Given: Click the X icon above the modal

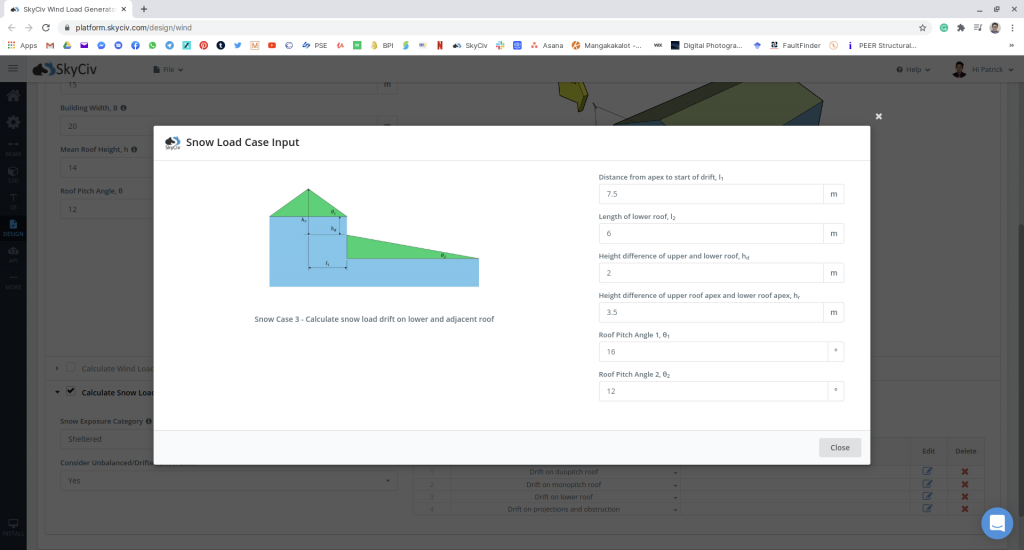Looking at the screenshot, I should (878, 116).
